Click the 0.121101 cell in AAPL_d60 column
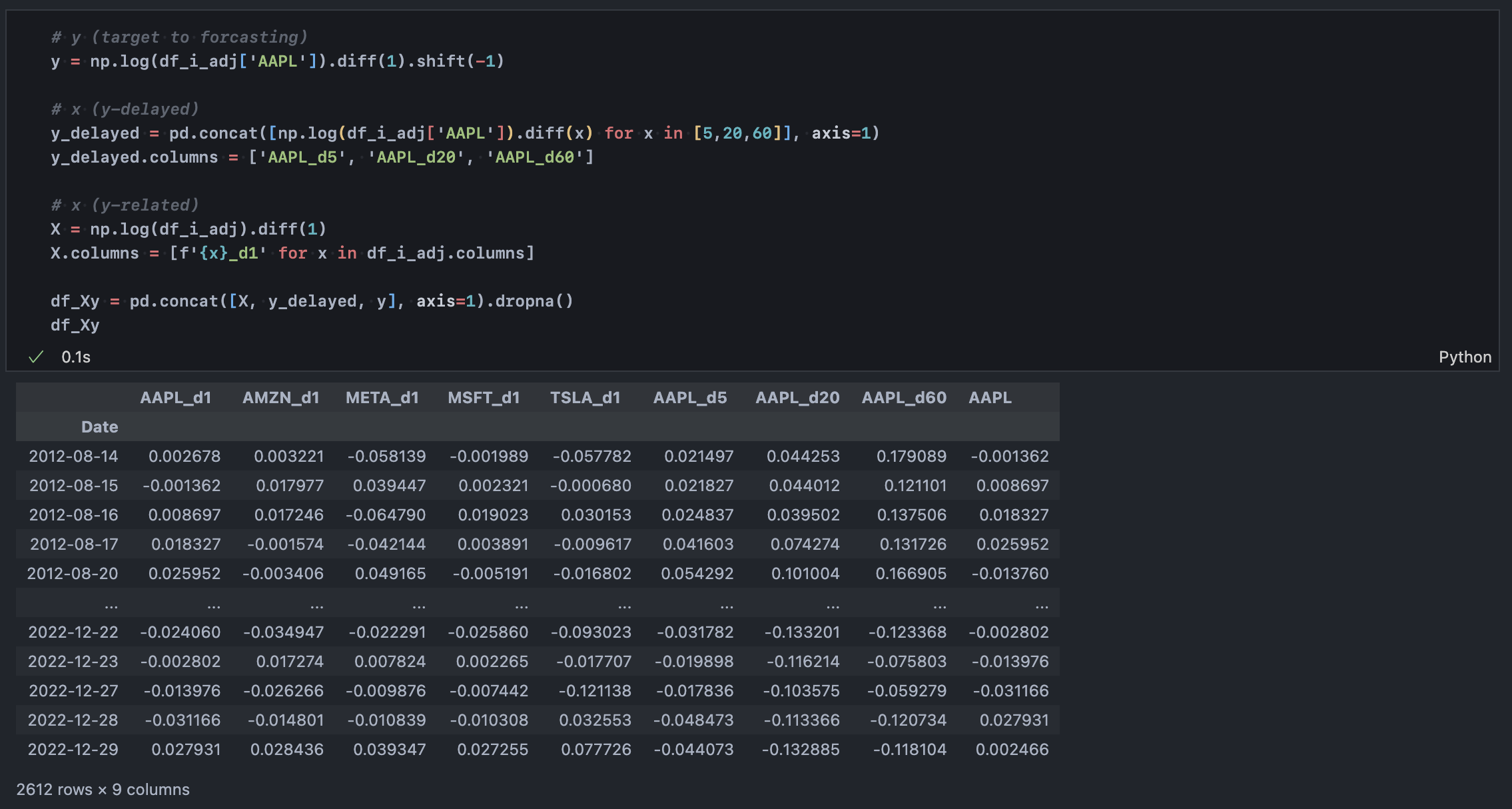1512x809 pixels. 916,486
